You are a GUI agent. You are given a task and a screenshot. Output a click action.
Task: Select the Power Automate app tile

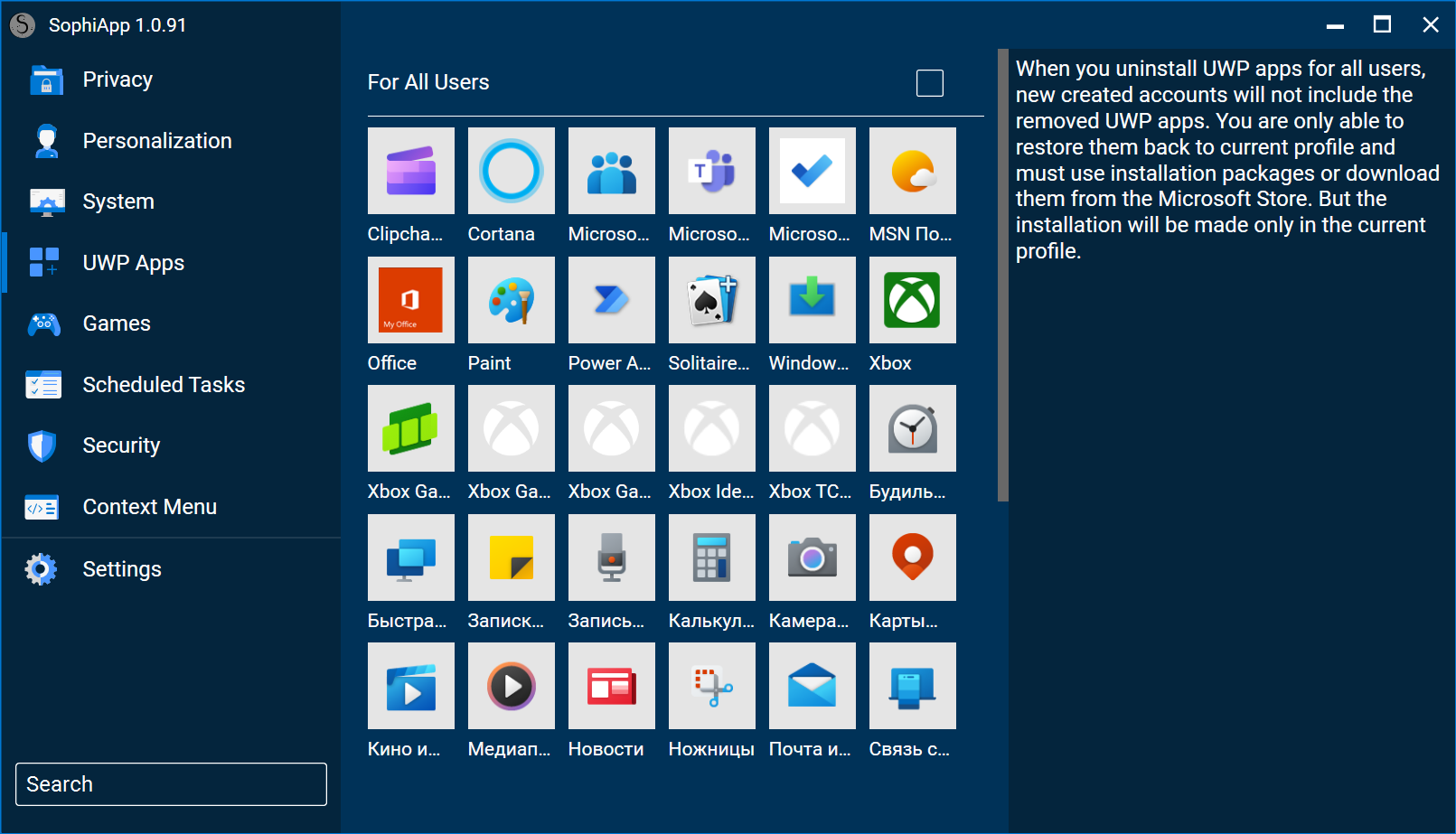tap(612, 300)
